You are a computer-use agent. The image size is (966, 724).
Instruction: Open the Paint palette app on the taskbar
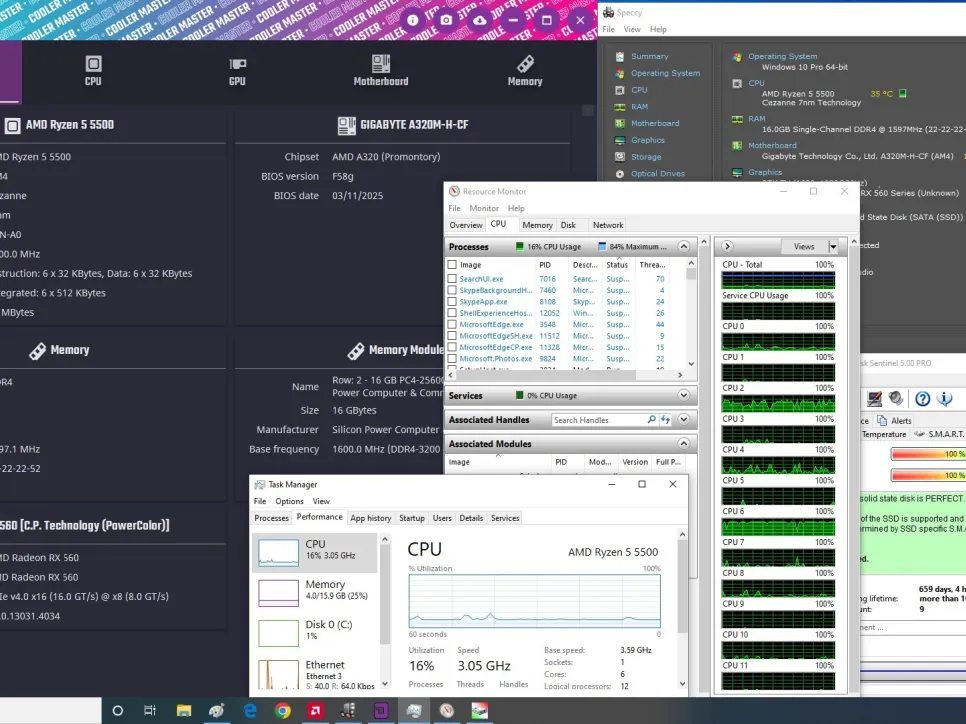point(216,710)
